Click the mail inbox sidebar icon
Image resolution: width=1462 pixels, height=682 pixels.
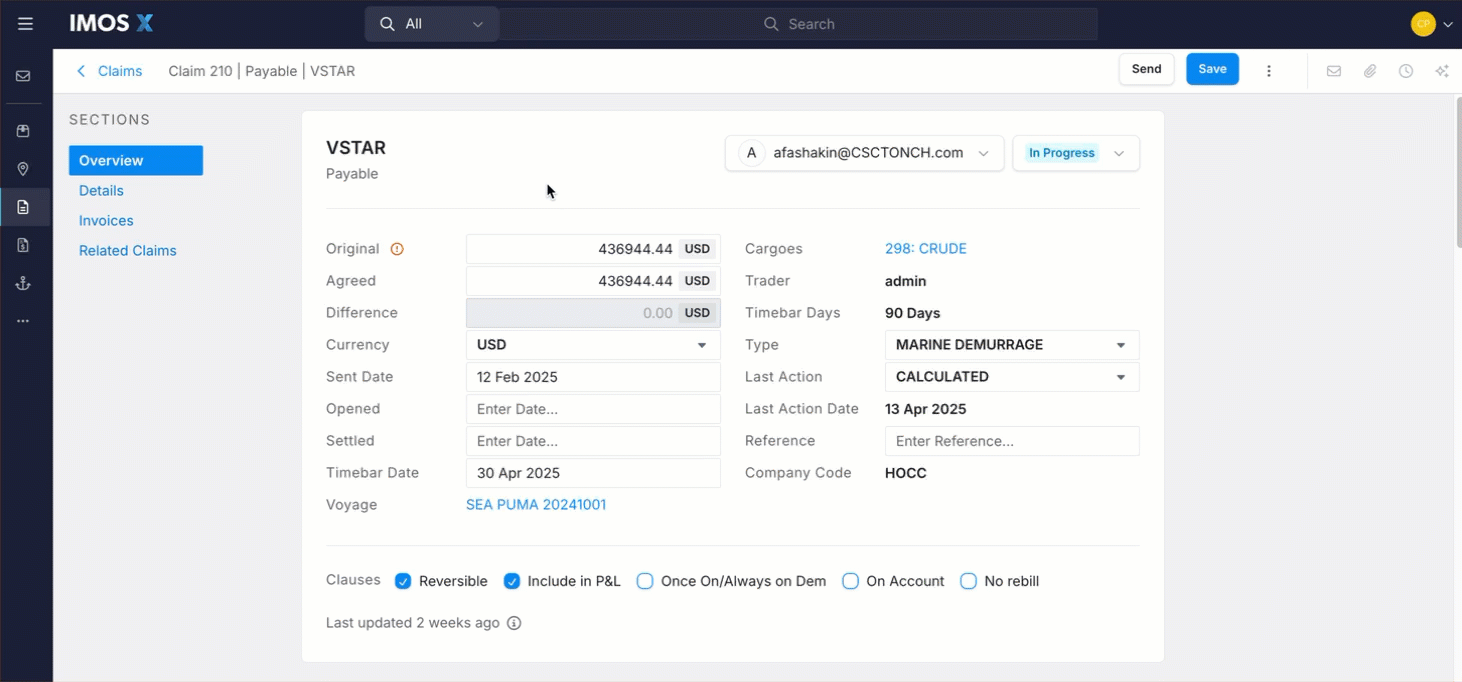tap(23, 76)
